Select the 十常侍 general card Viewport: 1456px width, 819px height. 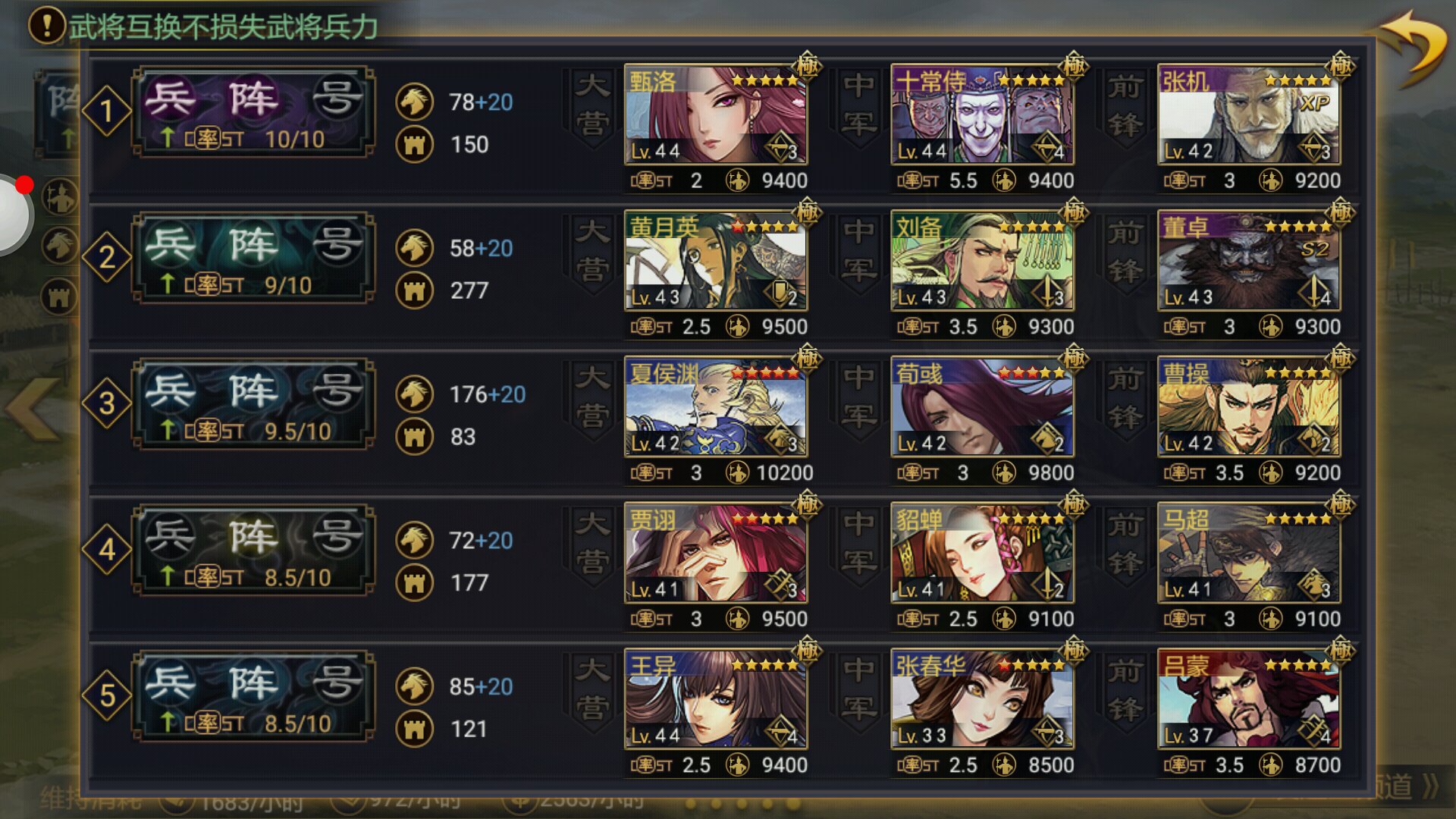pyautogui.click(x=982, y=115)
